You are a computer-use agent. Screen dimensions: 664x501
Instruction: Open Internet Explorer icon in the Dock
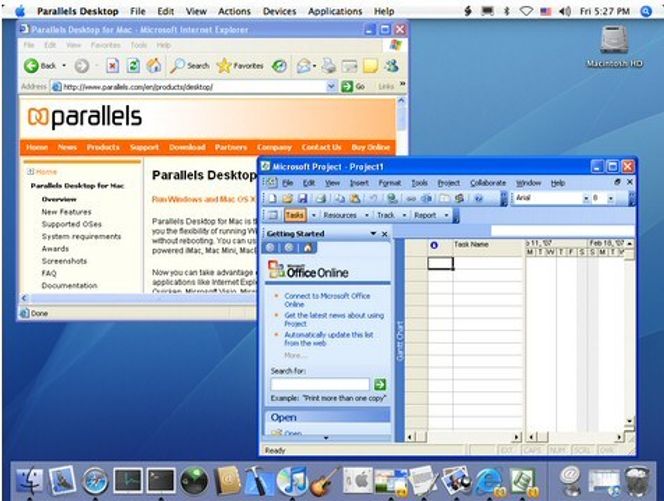pyautogui.click(x=489, y=482)
